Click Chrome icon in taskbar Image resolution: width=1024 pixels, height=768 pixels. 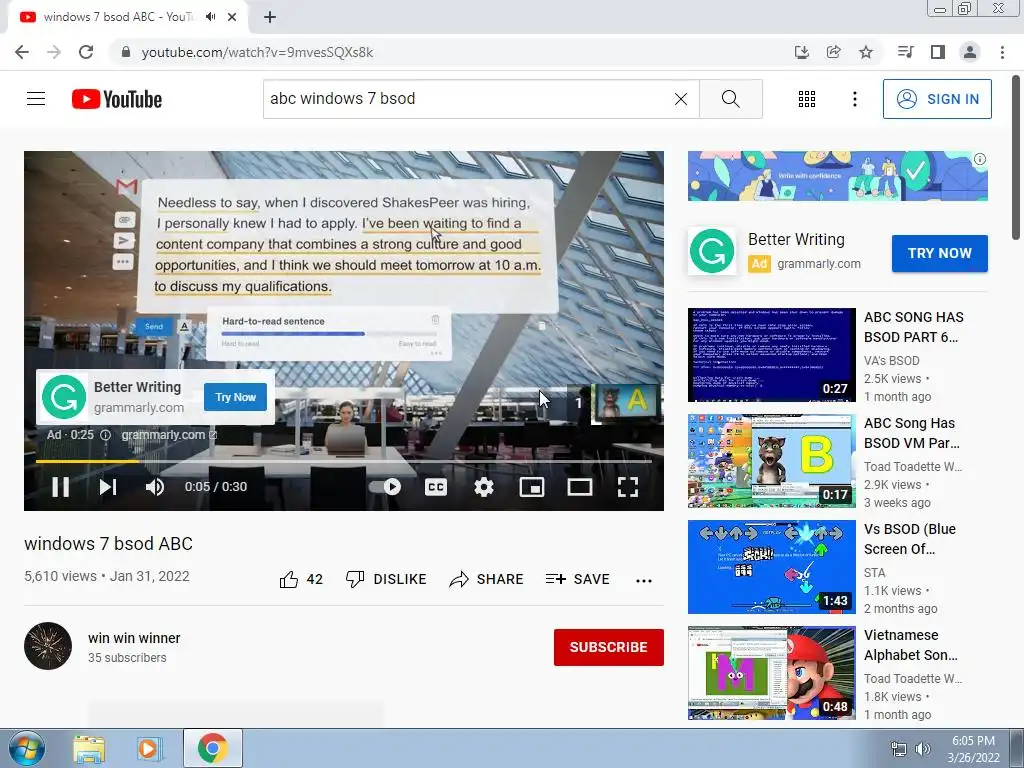(x=212, y=748)
